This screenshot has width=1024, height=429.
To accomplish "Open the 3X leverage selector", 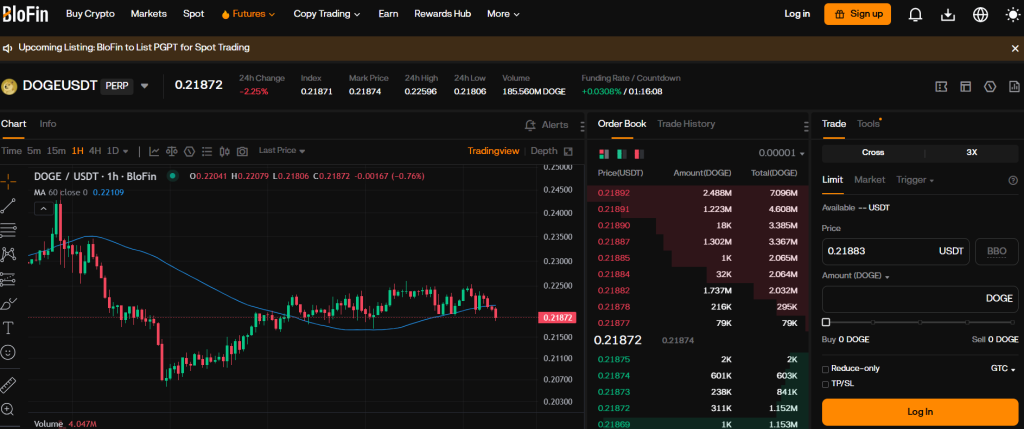I will coord(971,152).
